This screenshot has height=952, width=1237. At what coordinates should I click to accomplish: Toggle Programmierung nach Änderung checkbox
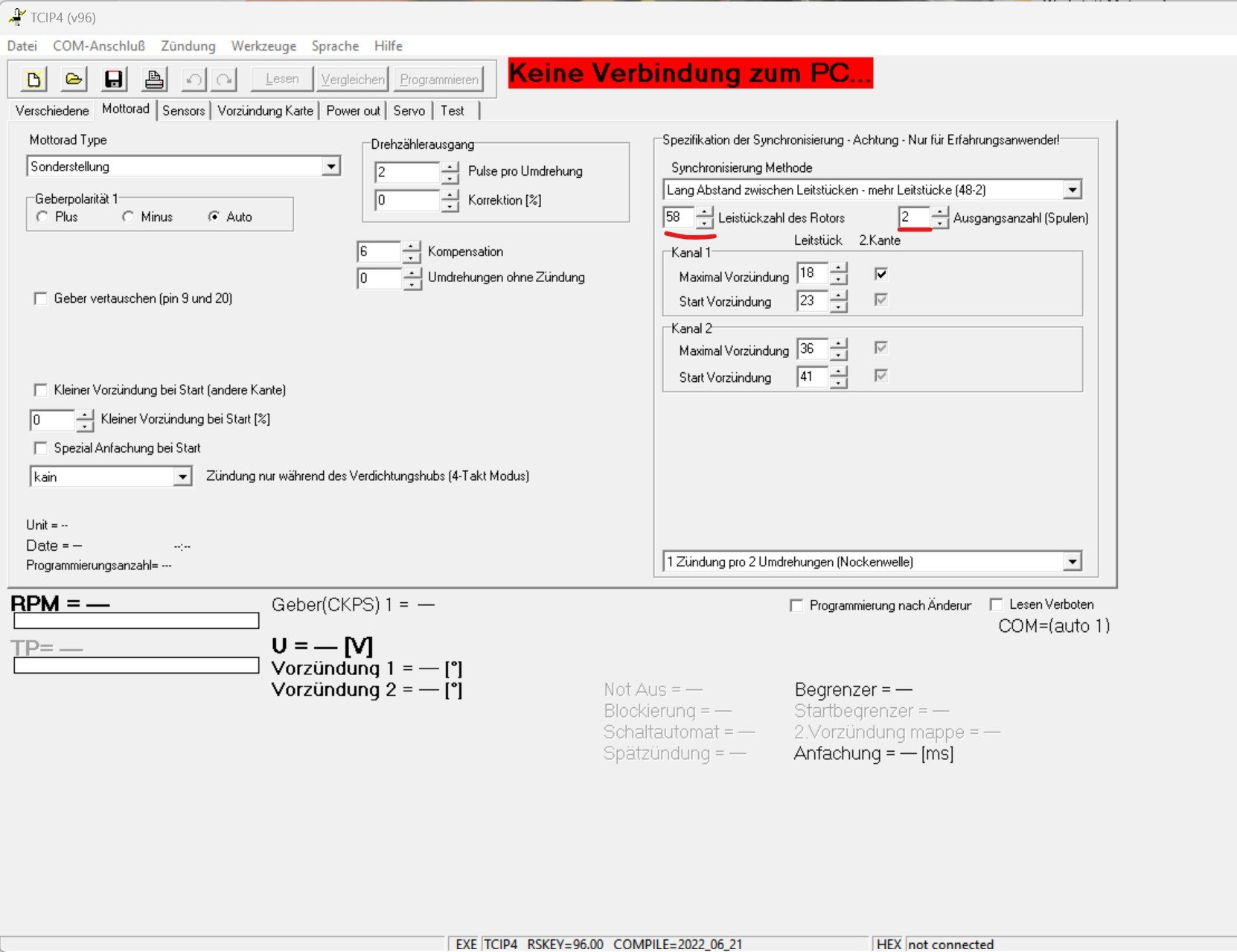click(796, 605)
